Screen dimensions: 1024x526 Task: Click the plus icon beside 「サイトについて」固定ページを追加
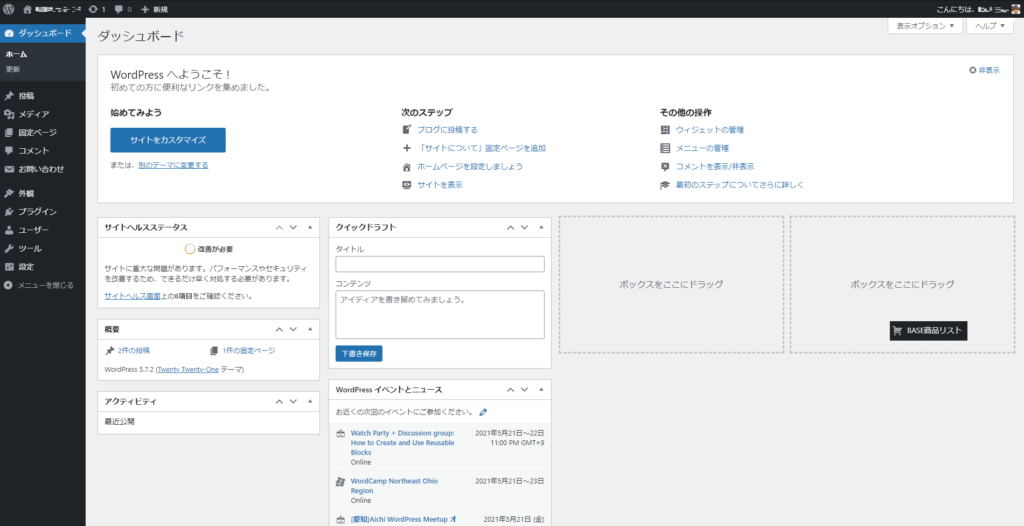(x=406, y=148)
